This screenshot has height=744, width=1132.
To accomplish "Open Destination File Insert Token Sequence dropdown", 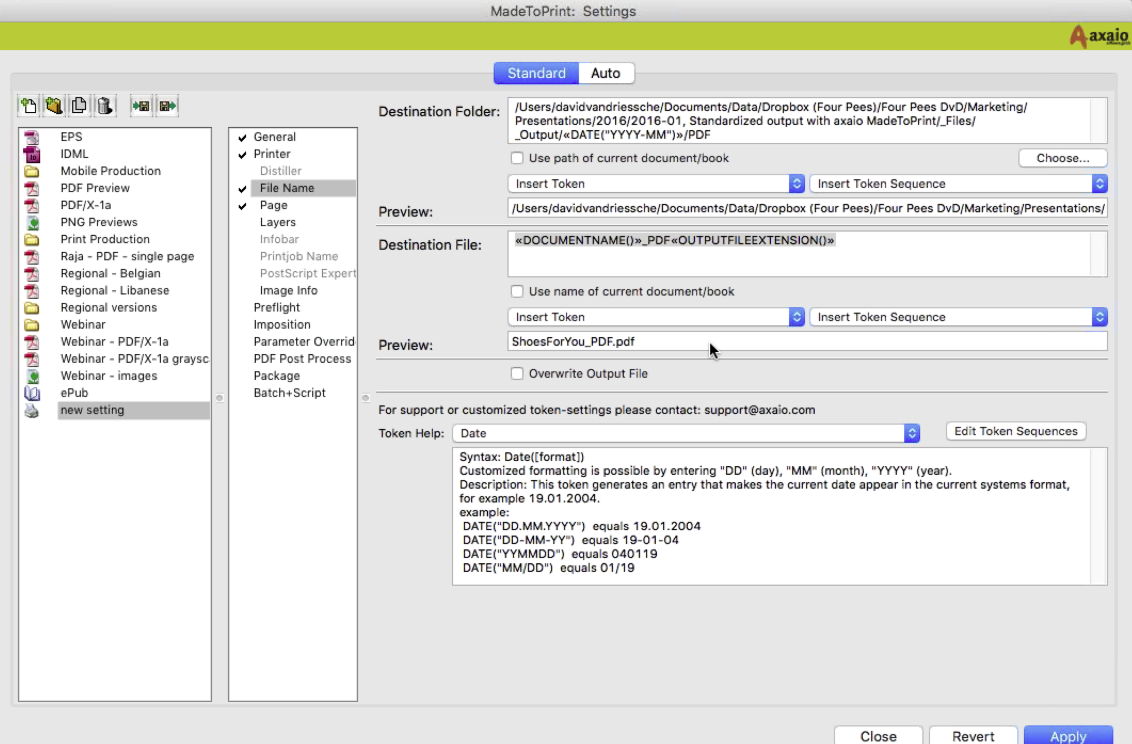I will [959, 318].
